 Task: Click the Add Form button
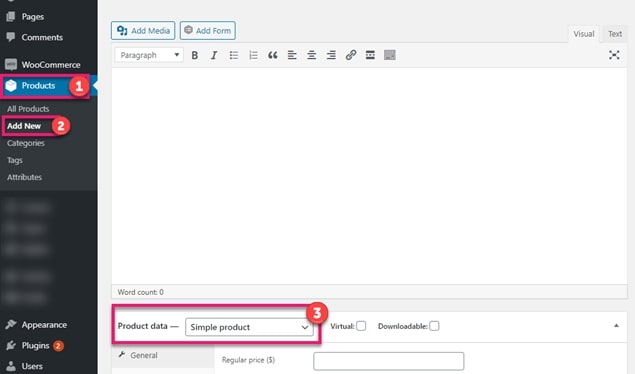pyautogui.click(x=208, y=30)
